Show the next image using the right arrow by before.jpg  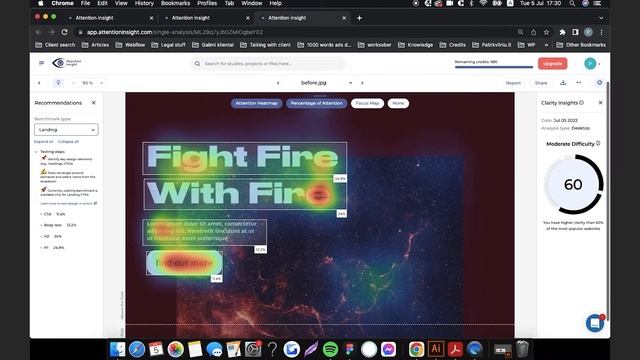[x=362, y=83]
